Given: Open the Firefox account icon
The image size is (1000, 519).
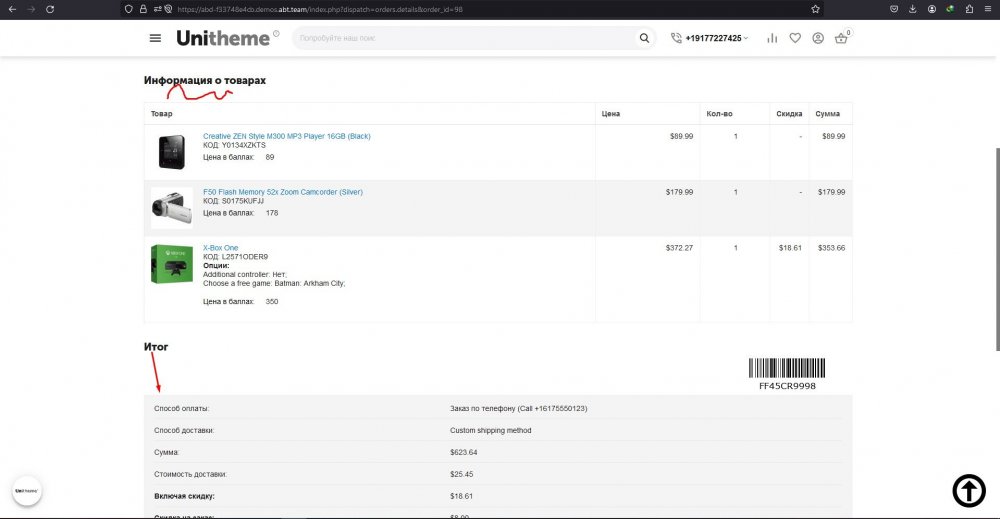Looking at the screenshot, I should pos(932,10).
